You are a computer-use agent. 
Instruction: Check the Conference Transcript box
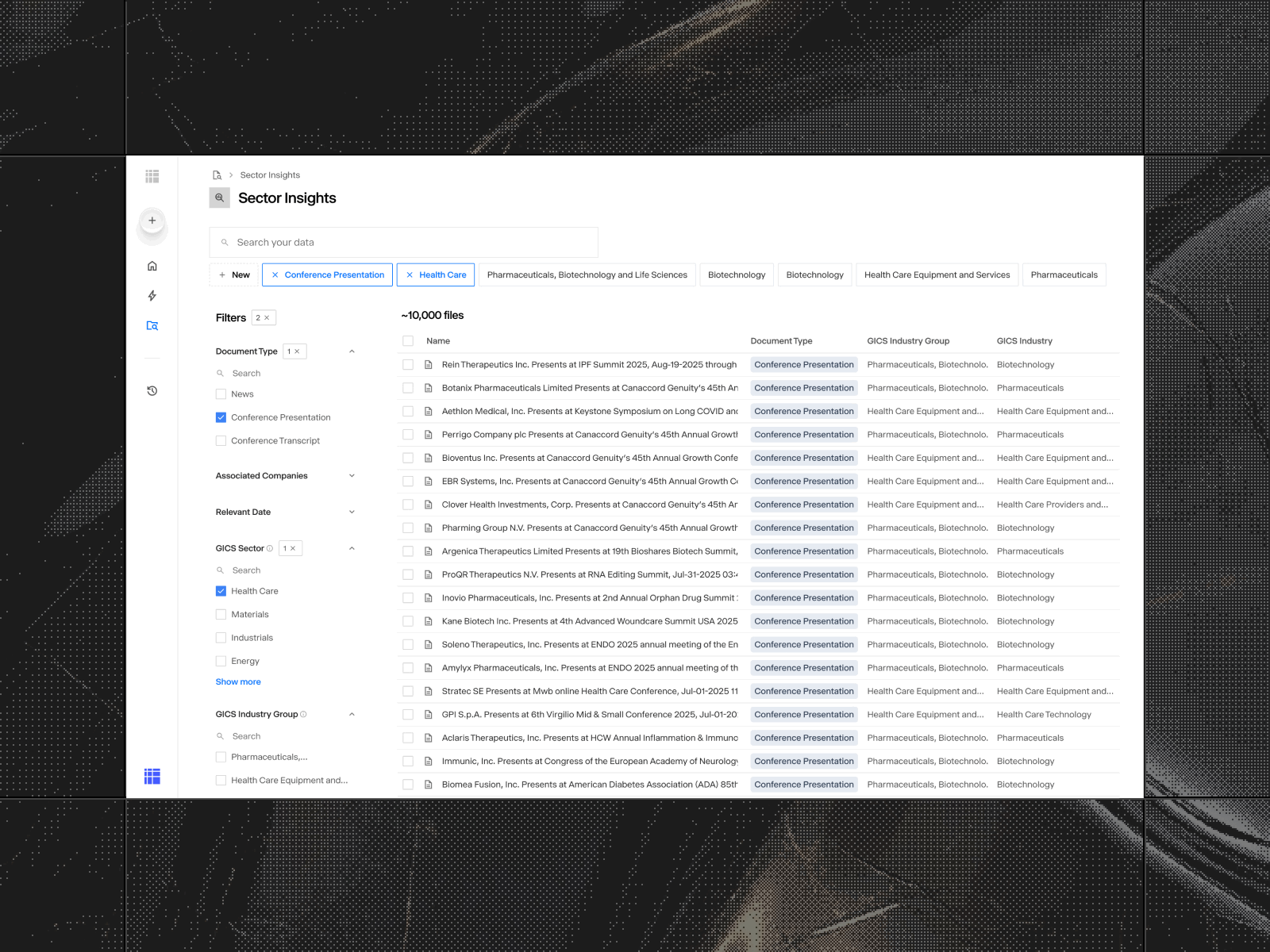(x=221, y=441)
